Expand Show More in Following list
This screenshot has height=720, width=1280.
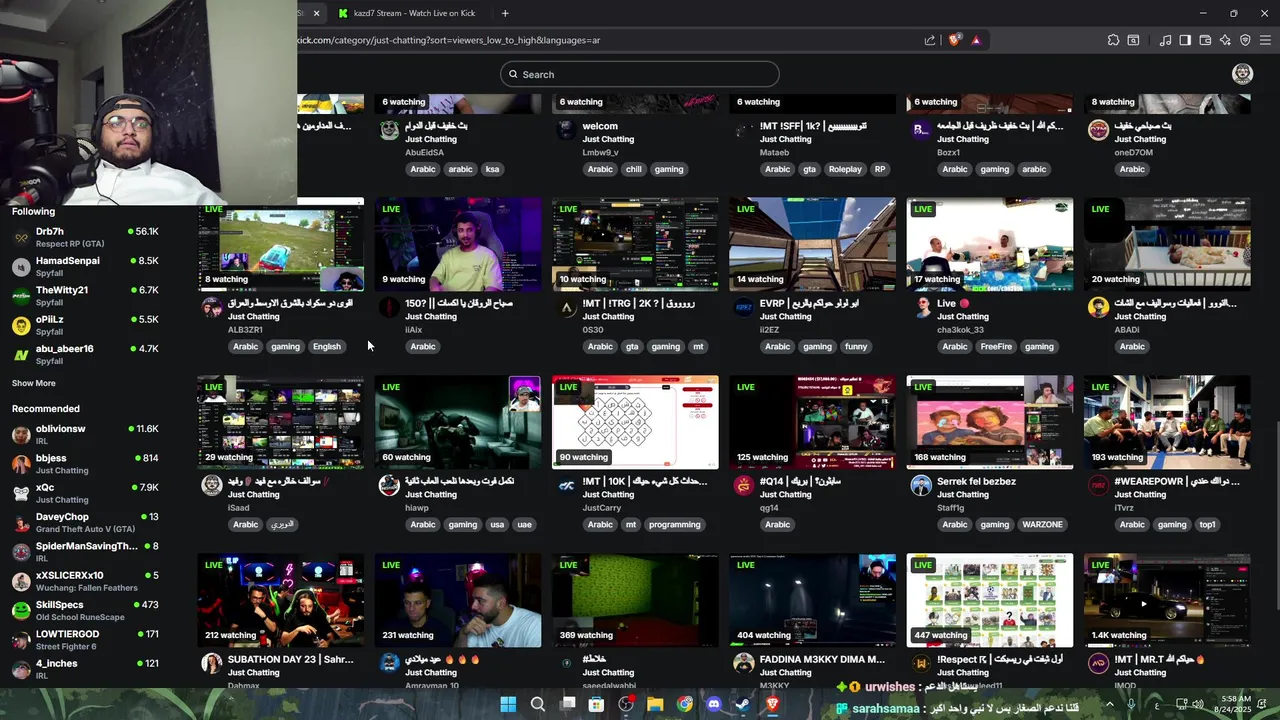tap(34, 383)
